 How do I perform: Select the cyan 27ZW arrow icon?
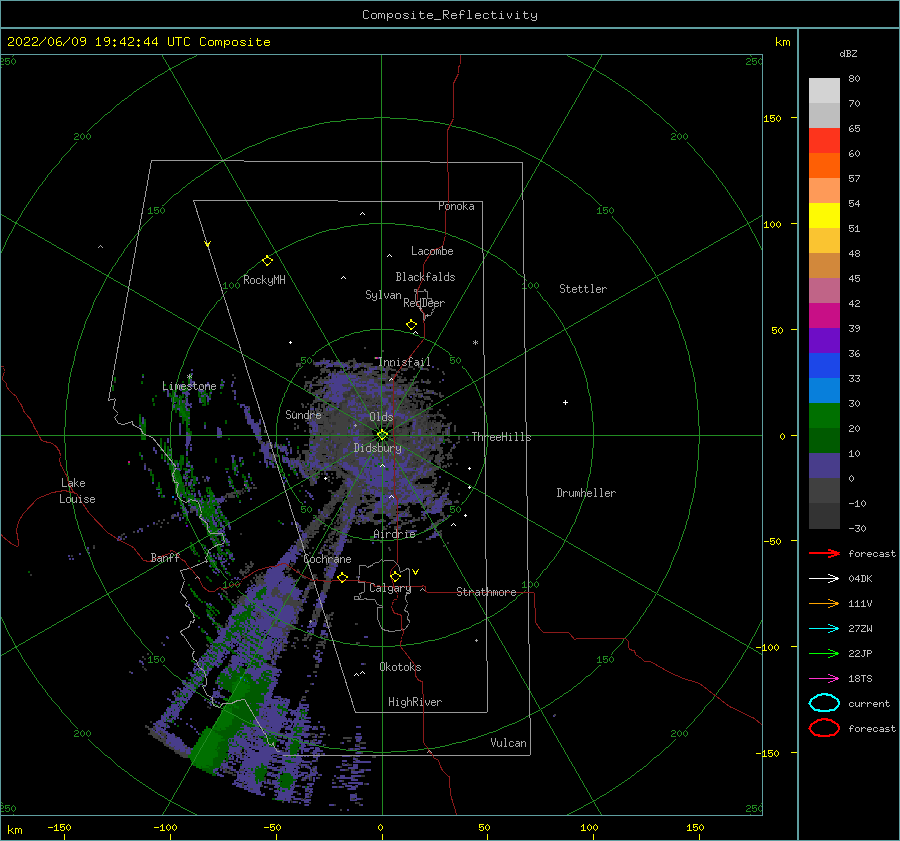pos(824,629)
